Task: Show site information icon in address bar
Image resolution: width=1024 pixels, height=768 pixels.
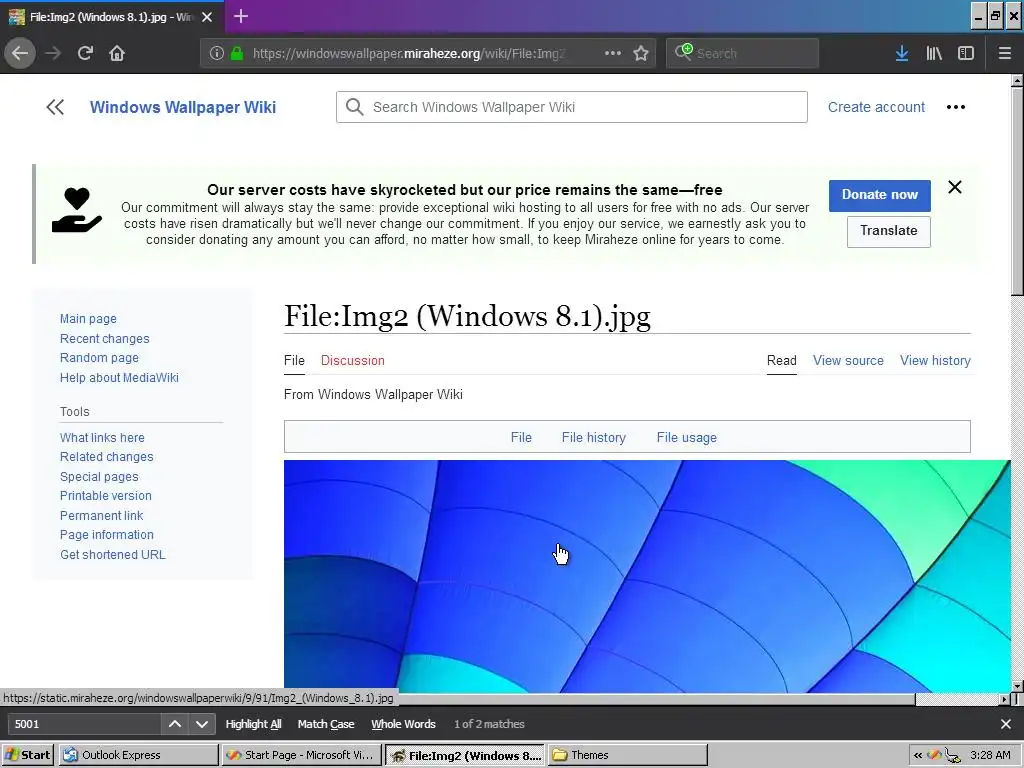Action: [x=217, y=53]
